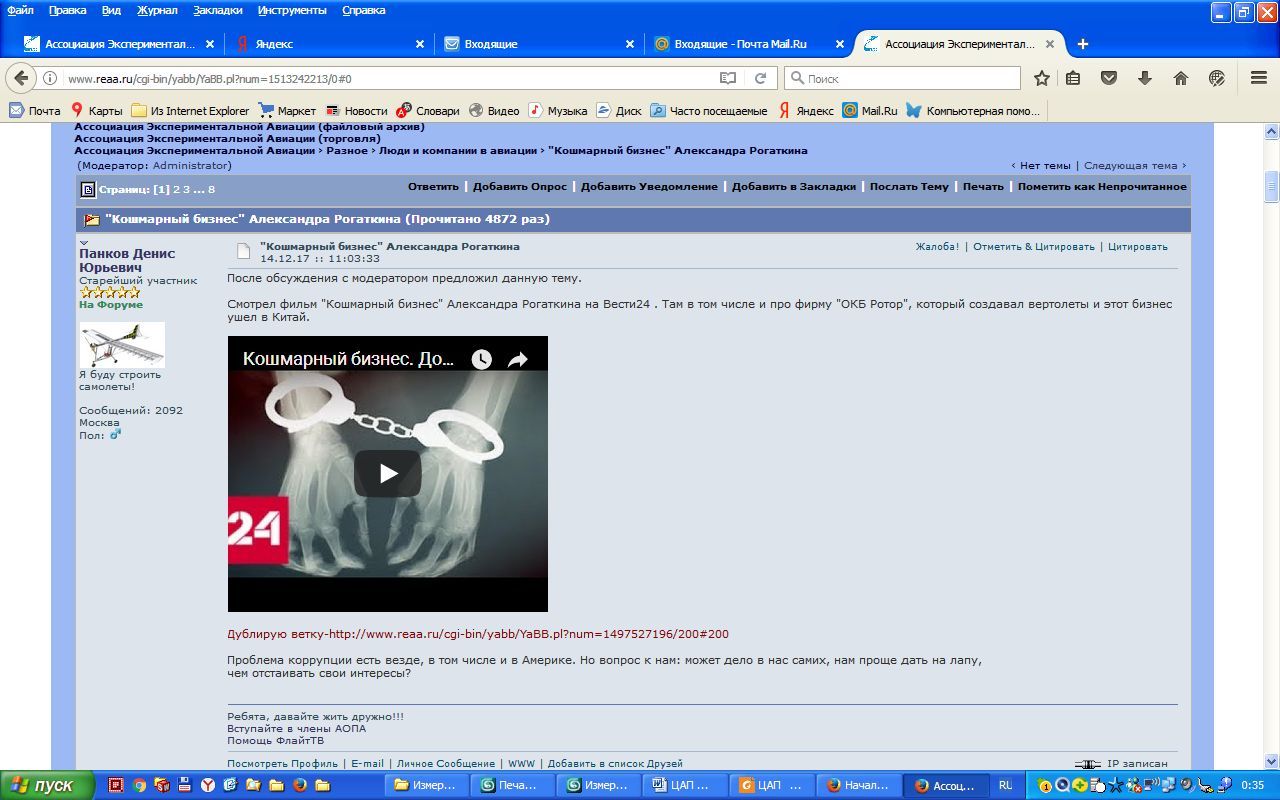Open a new tab with plus button
The image size is (1280, 800).
1083,44
